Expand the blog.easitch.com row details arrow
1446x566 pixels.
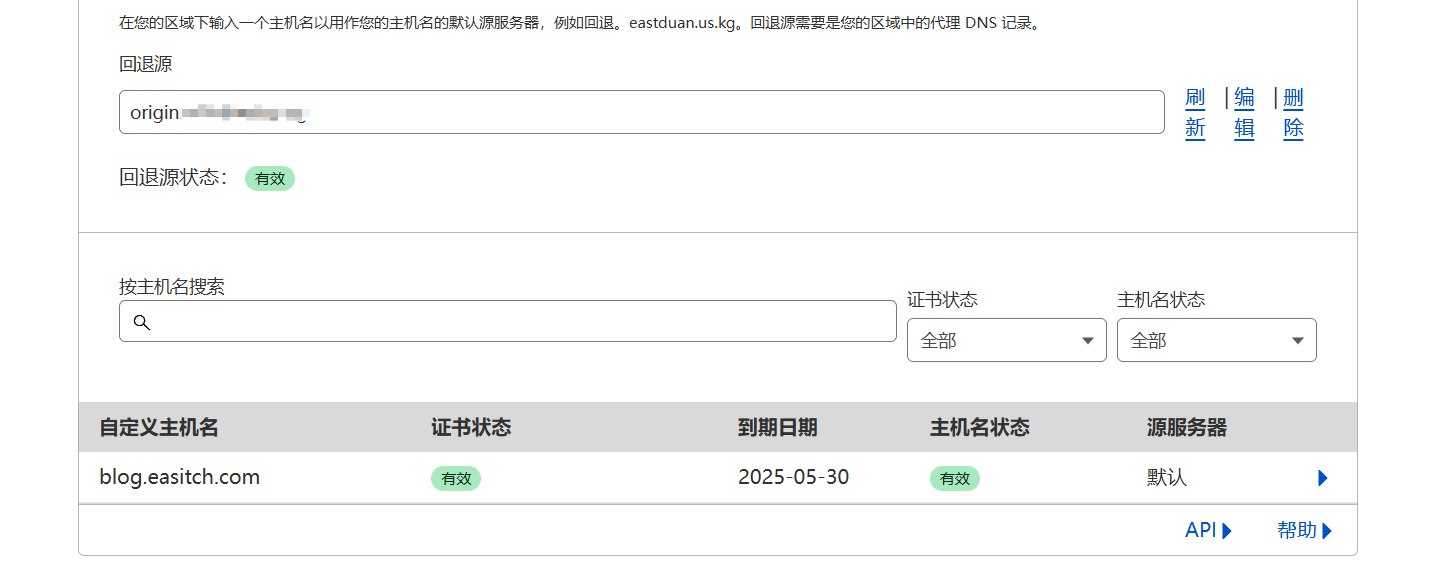pos(1322,478)
